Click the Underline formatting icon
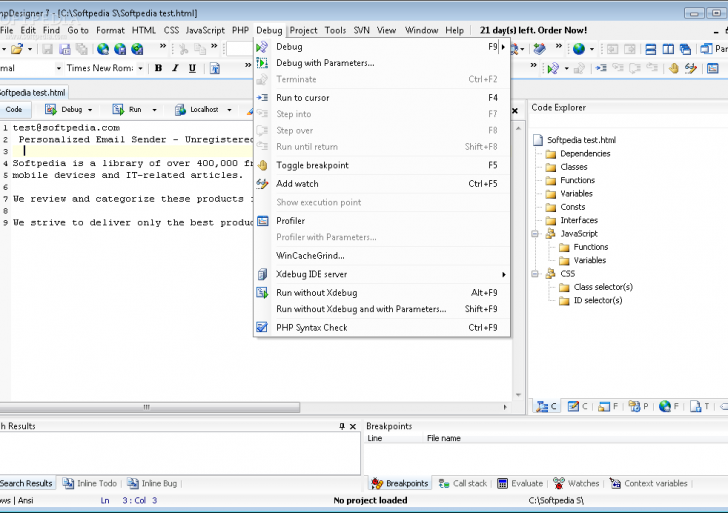 tap(193, 68)
